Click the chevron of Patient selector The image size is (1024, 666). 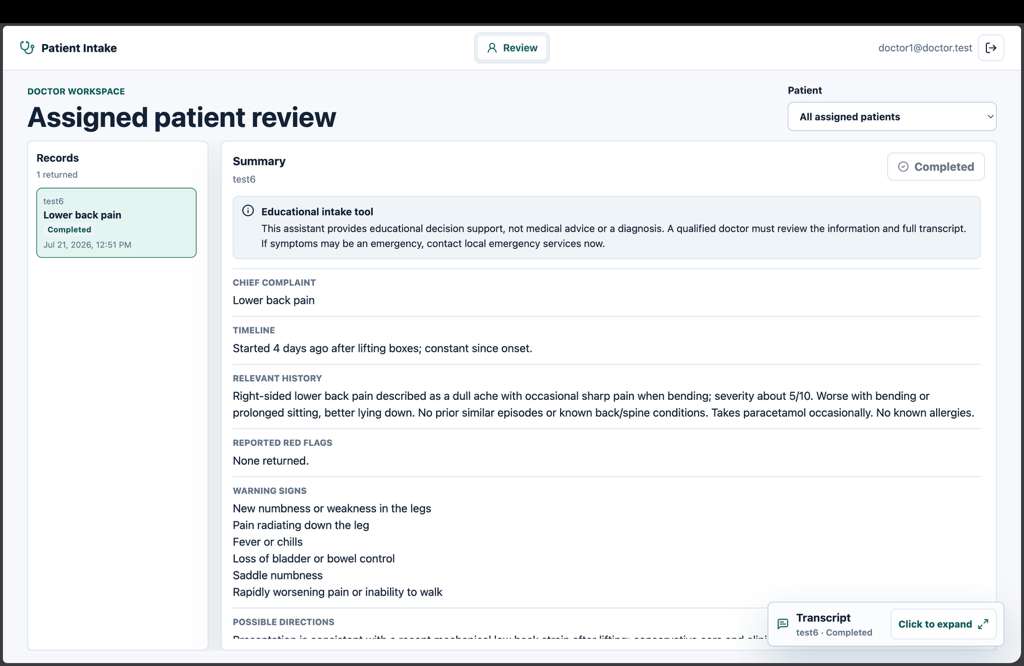989,117
